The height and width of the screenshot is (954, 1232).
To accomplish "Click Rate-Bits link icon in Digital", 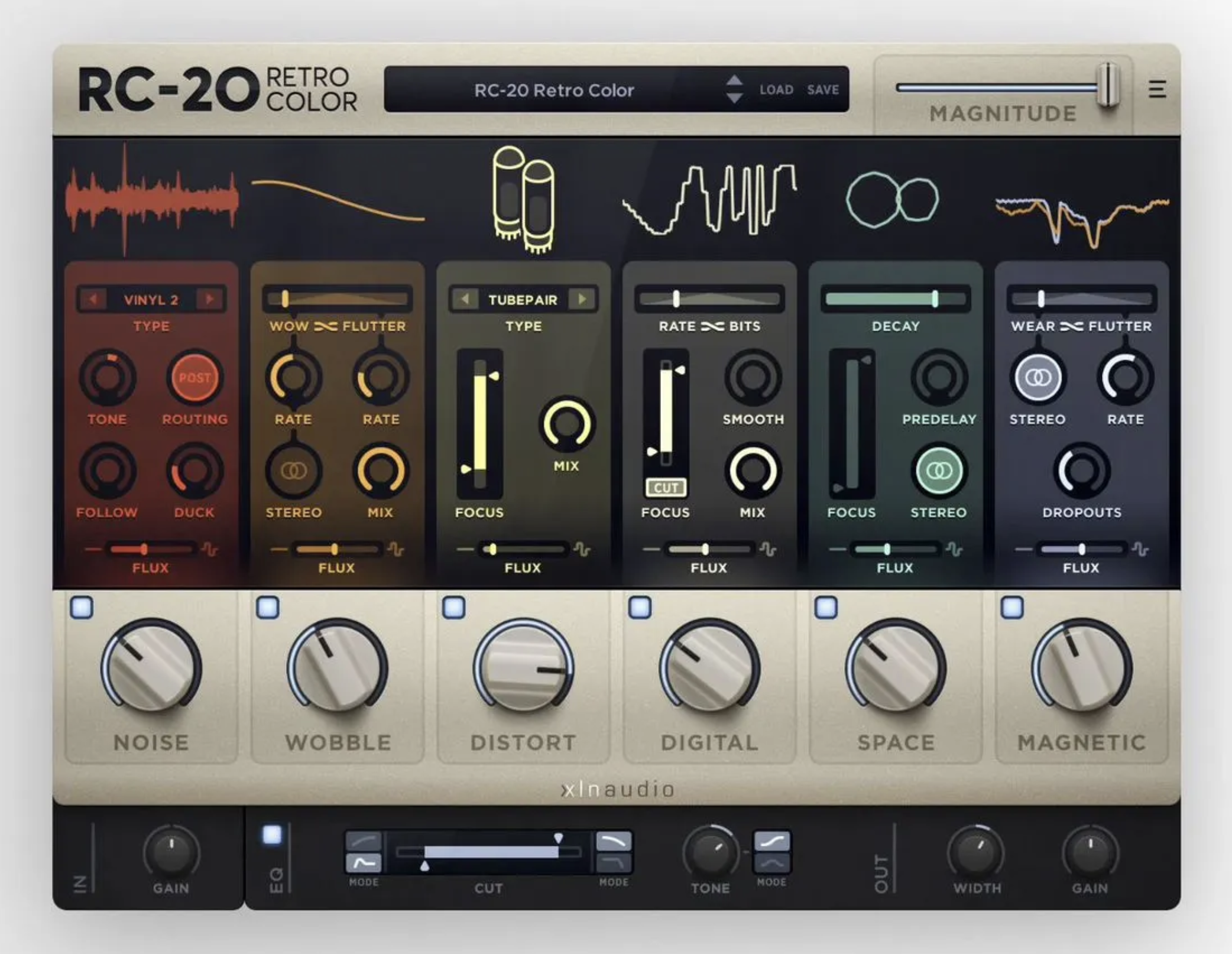I will [712, 326].
